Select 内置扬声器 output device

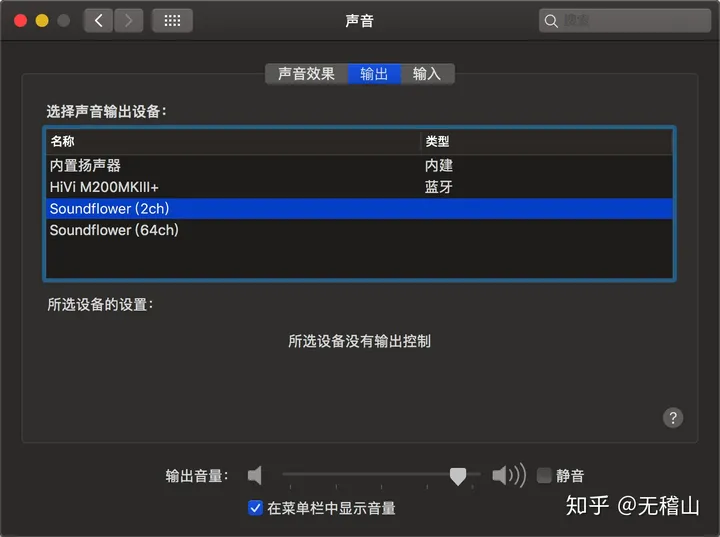tap(359, 166)
